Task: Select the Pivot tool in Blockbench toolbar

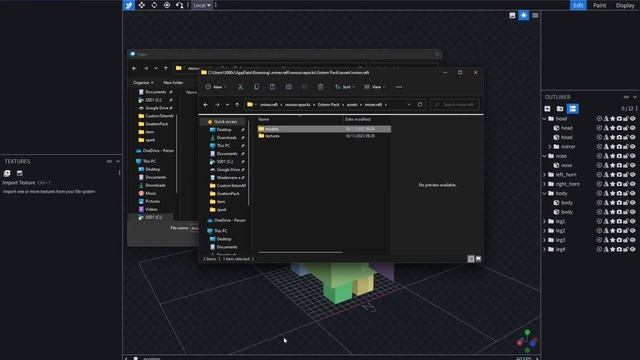Action: pos(167,5)
